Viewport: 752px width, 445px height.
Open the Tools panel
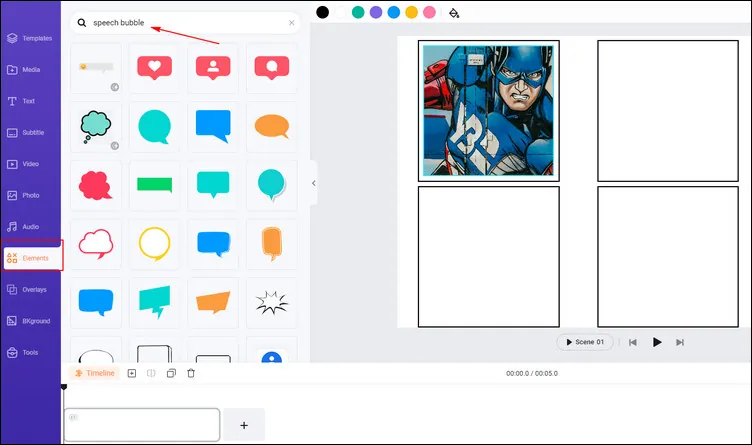[23, 352]
